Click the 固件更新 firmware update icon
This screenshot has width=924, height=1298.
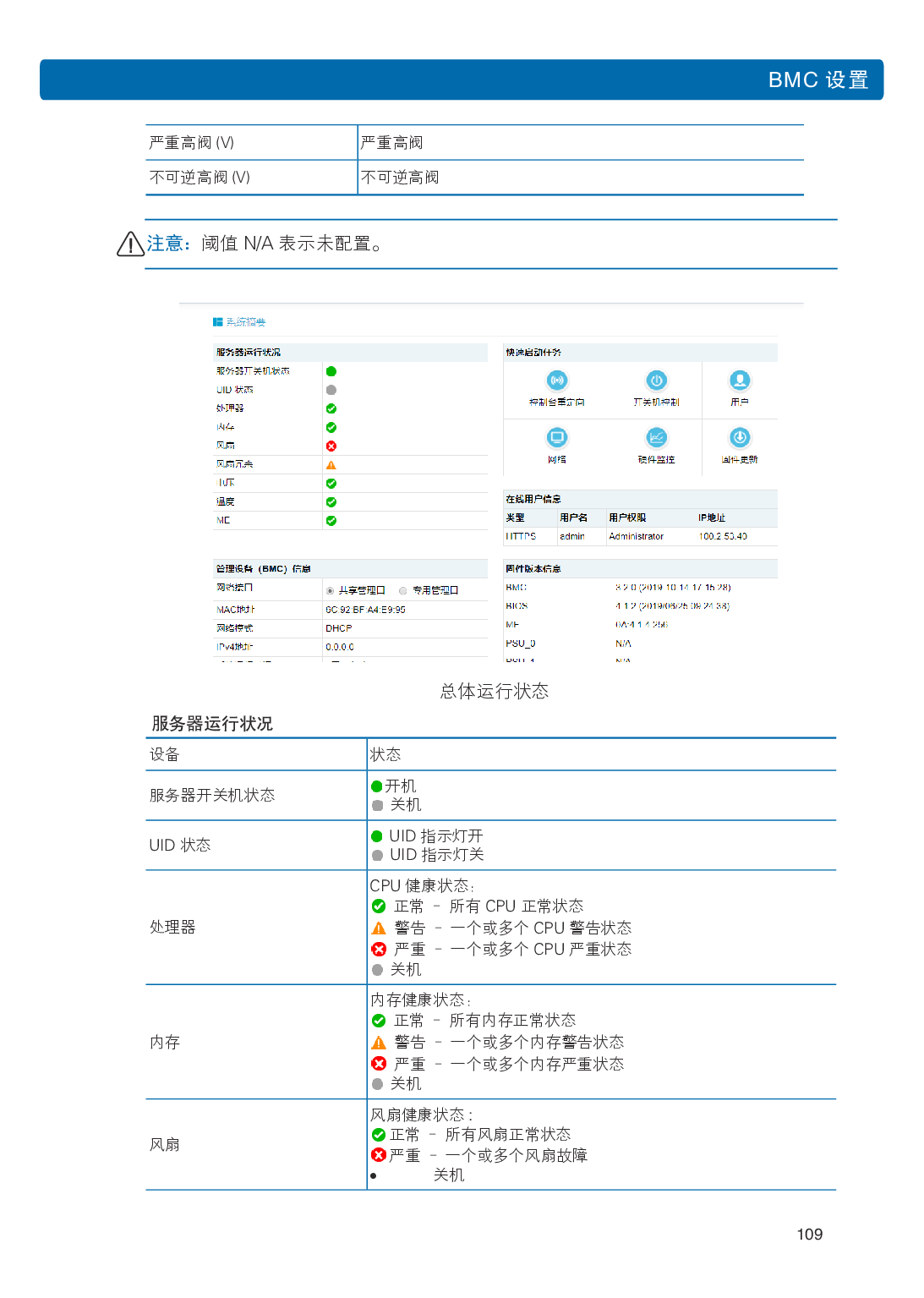point(740,438)
